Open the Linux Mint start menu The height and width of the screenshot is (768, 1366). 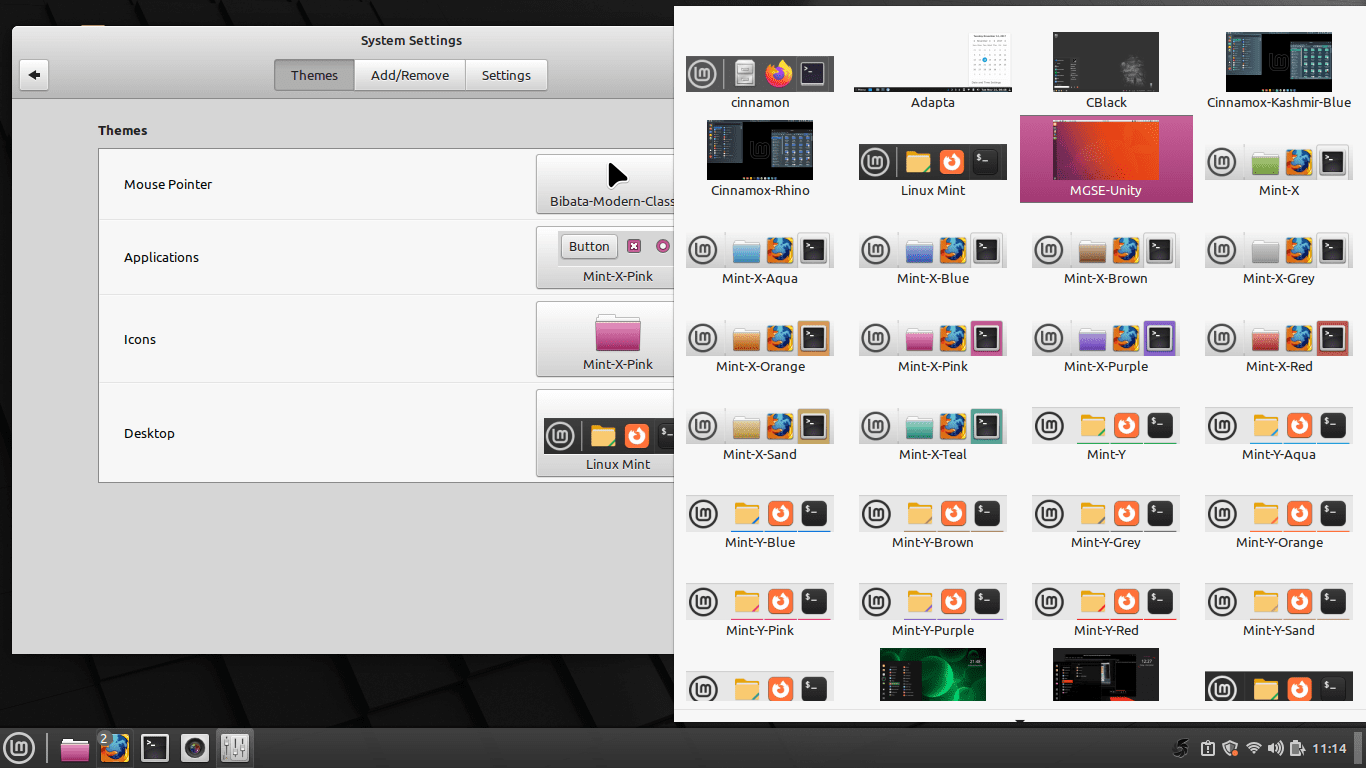click(x=20, y=748)
